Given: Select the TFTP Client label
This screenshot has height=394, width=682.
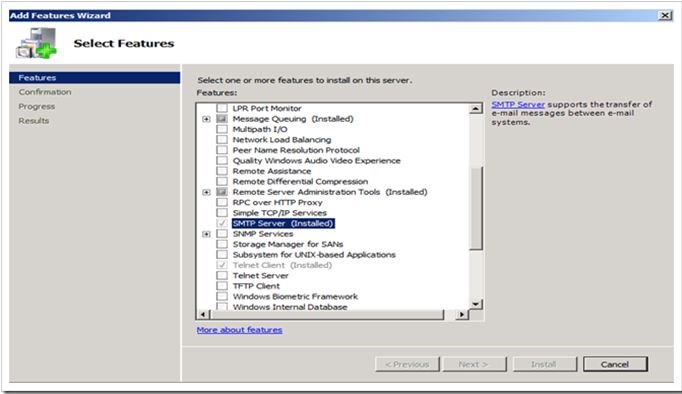Looking at the screenshot, I should point(256,286).
